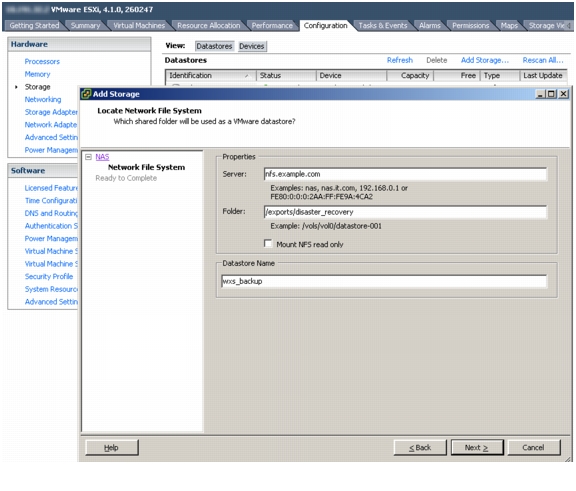576x491 pixels.
Task: Open Licensed Features link
Action: [x=51, y=188]
